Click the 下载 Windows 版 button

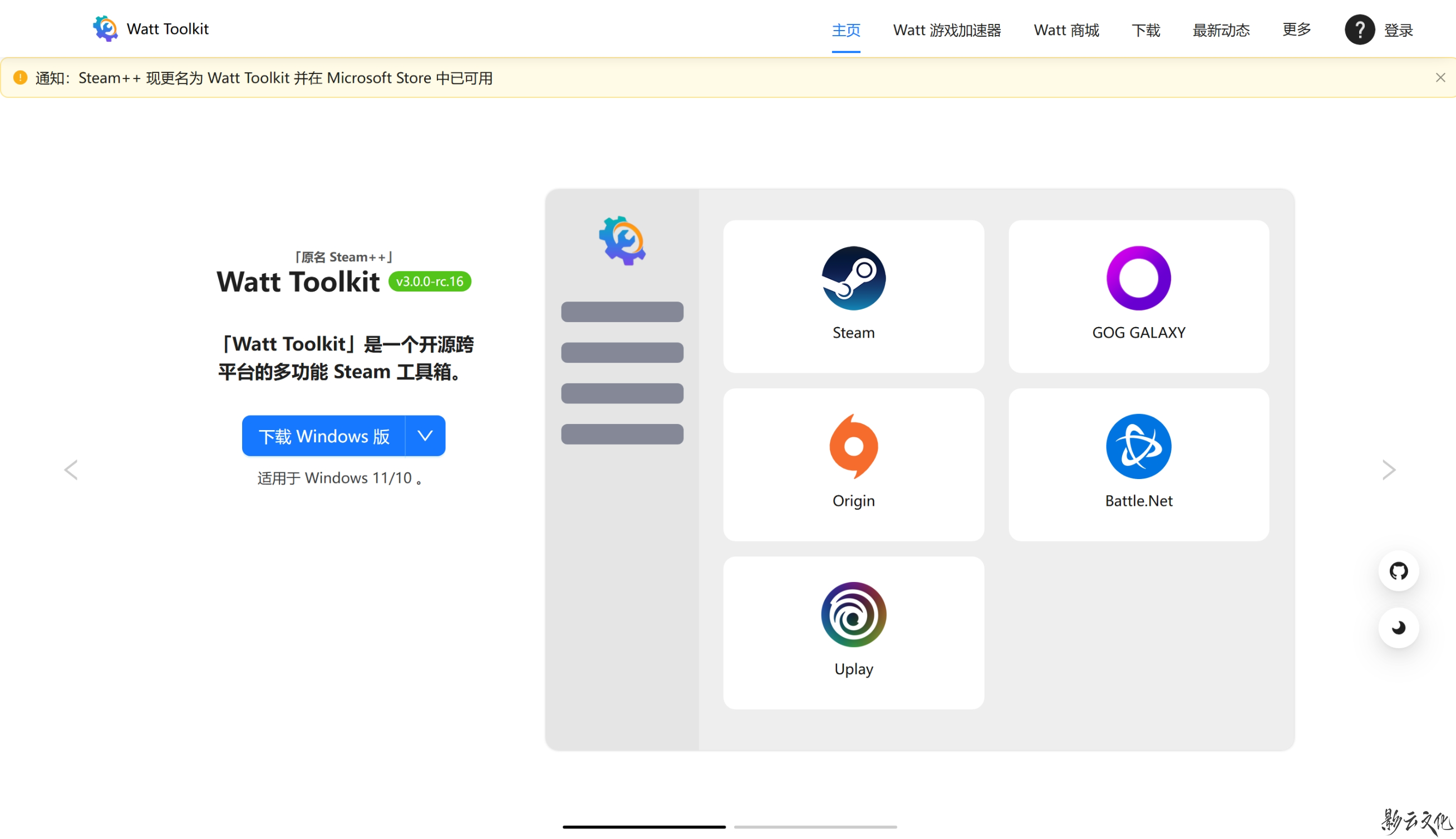pos(323,436)
